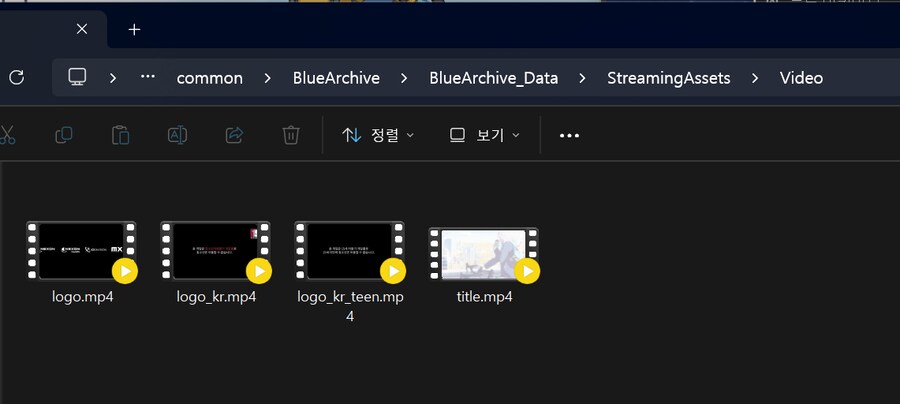Expand the chevron after the PC icon
Viewport: 900px width, 404px height.
coord(113,78)
